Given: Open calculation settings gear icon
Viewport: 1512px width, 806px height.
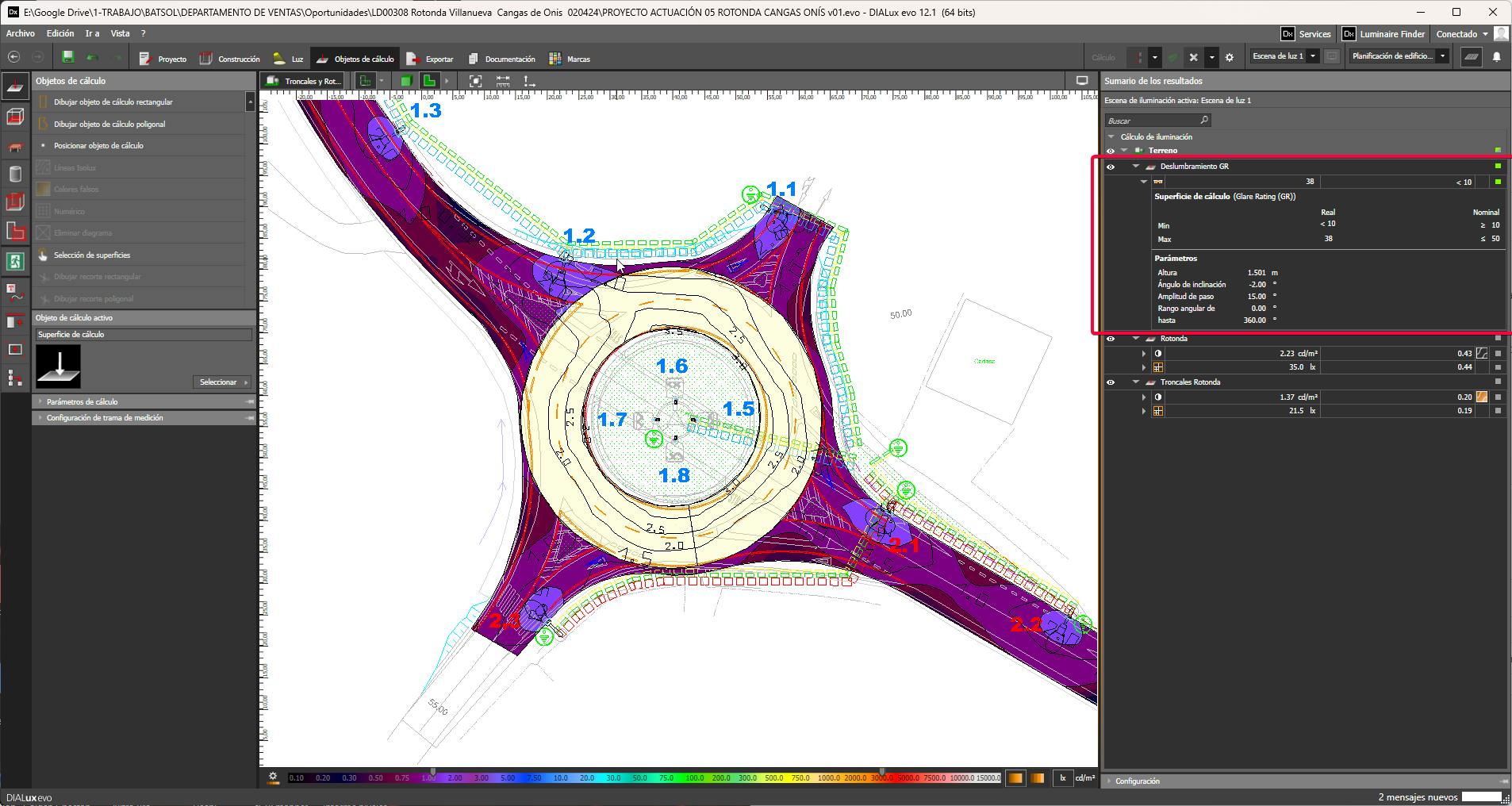Looking at the screenshot, I should pos(1230,57).
